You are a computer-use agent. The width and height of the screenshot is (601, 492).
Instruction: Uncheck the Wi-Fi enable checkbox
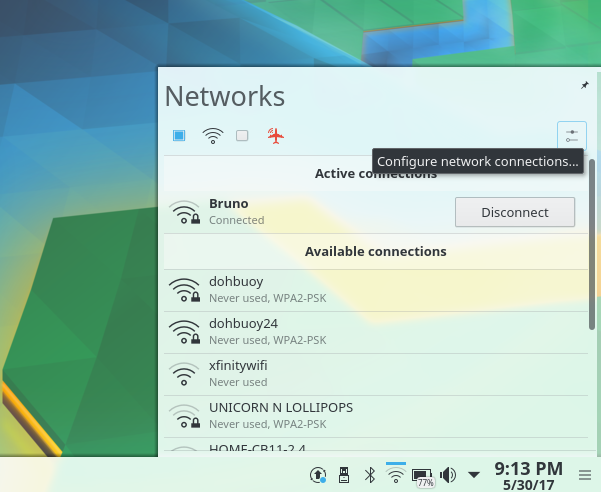coord(180,136)
